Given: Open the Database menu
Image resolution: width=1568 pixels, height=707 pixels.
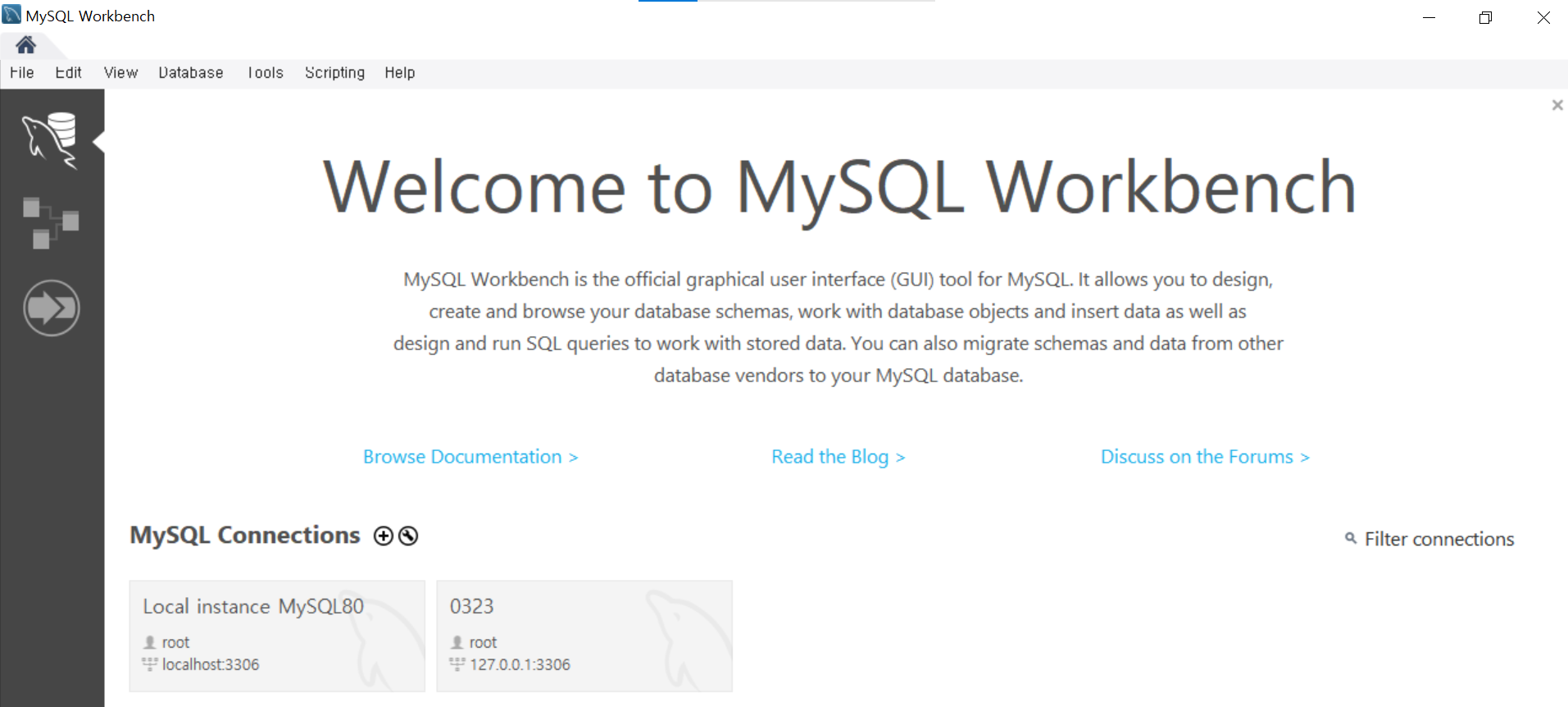Looking at the screenshot, I should click(x=191, y=72).
